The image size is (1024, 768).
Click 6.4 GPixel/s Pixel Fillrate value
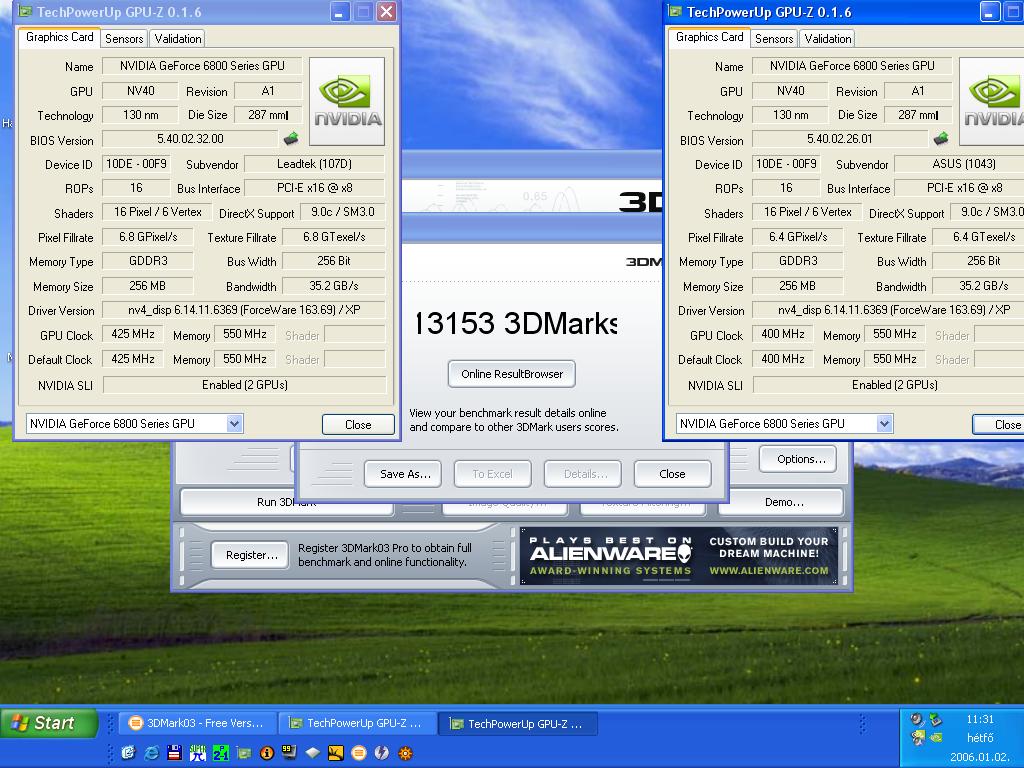point(798,237)
